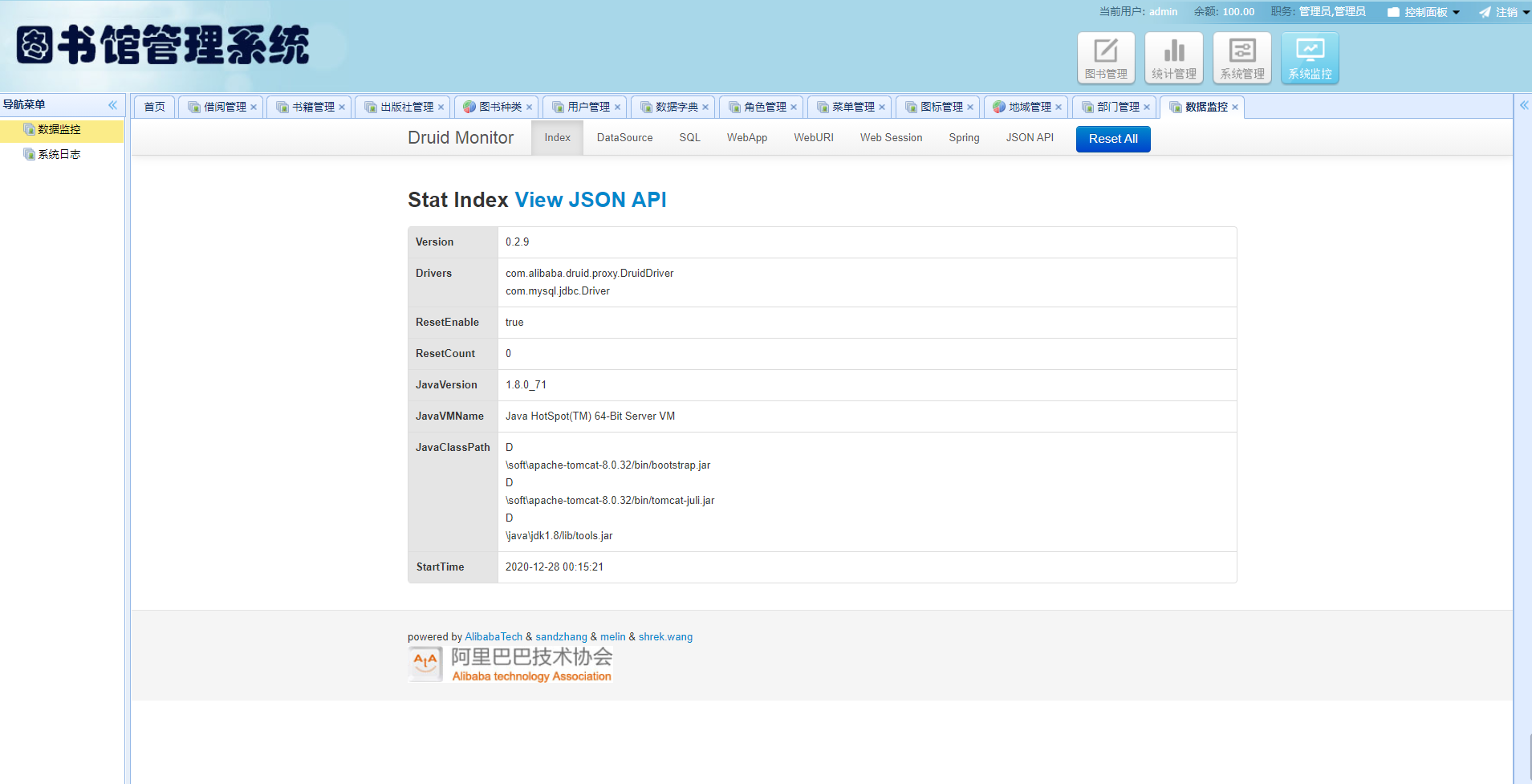This screenshot has height=784, width=1532.
Task: Open the 统计管理 module icon
Action: click(1173, 56)
